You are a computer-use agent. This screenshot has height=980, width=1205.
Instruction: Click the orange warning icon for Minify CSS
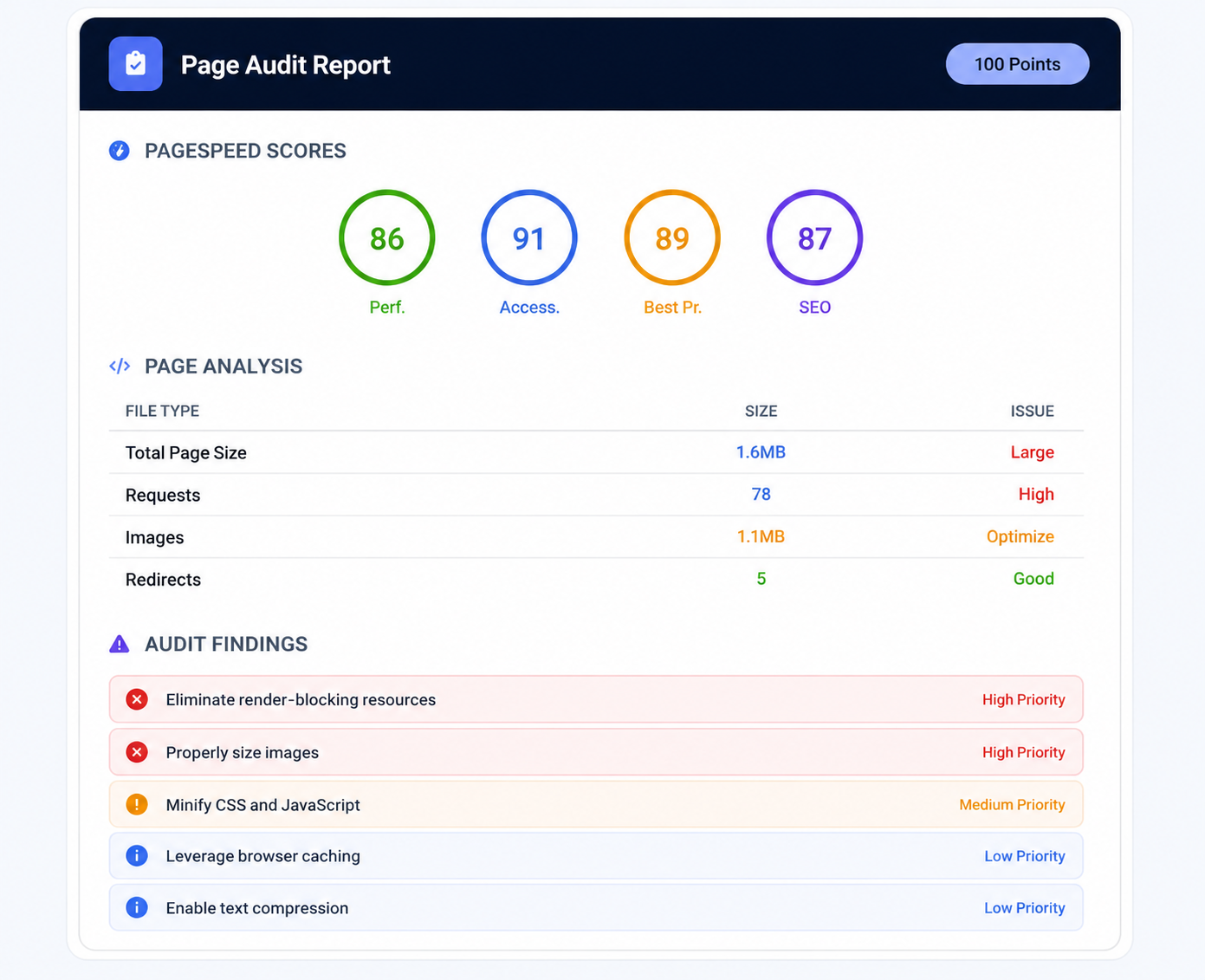click(137, 804)
